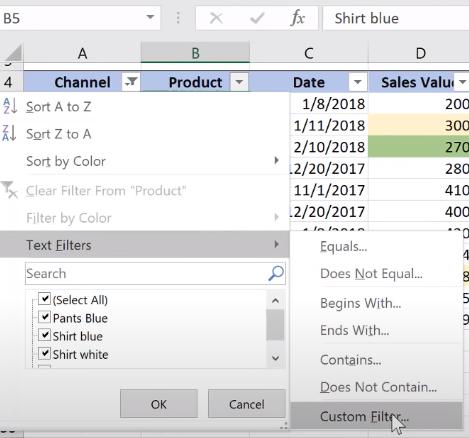Click the Insert Function fx icon
The height and width of the screenshot is (438, 469).
[298, 18]
